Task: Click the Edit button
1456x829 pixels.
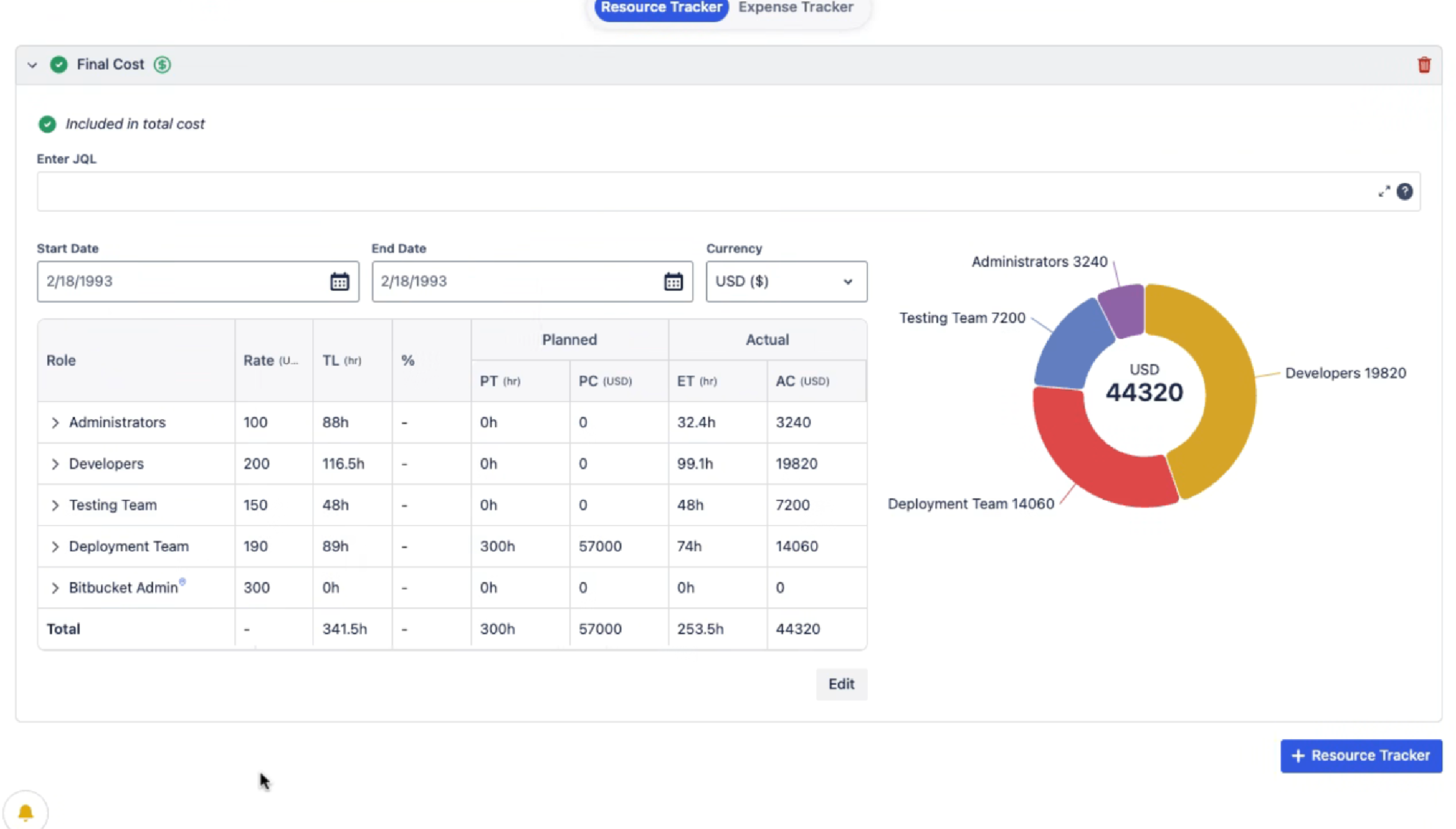Action: pyautogui.click(x=841, y=684)
